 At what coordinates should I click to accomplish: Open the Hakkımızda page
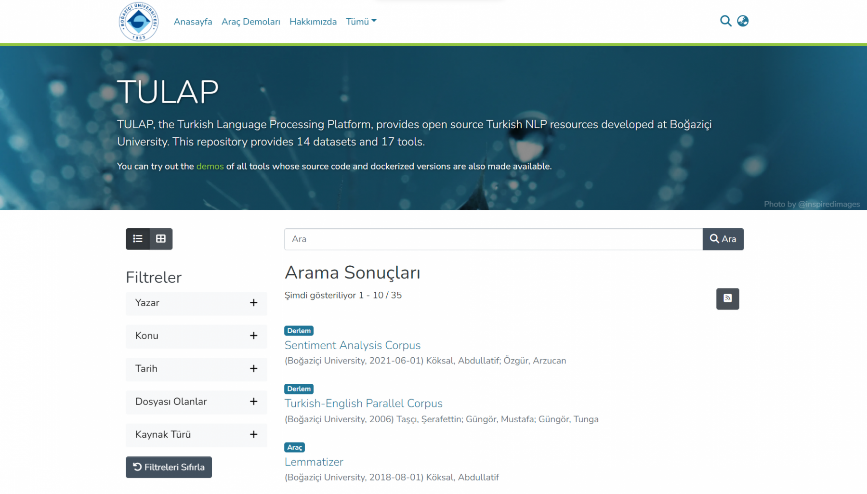click(x=313, y=21)
